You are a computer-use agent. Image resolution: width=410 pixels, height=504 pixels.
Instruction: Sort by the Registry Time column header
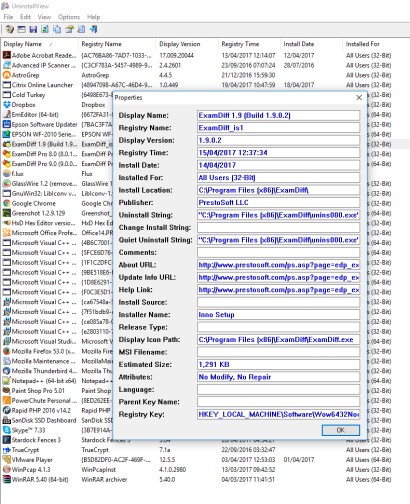(x=250, y=44)
